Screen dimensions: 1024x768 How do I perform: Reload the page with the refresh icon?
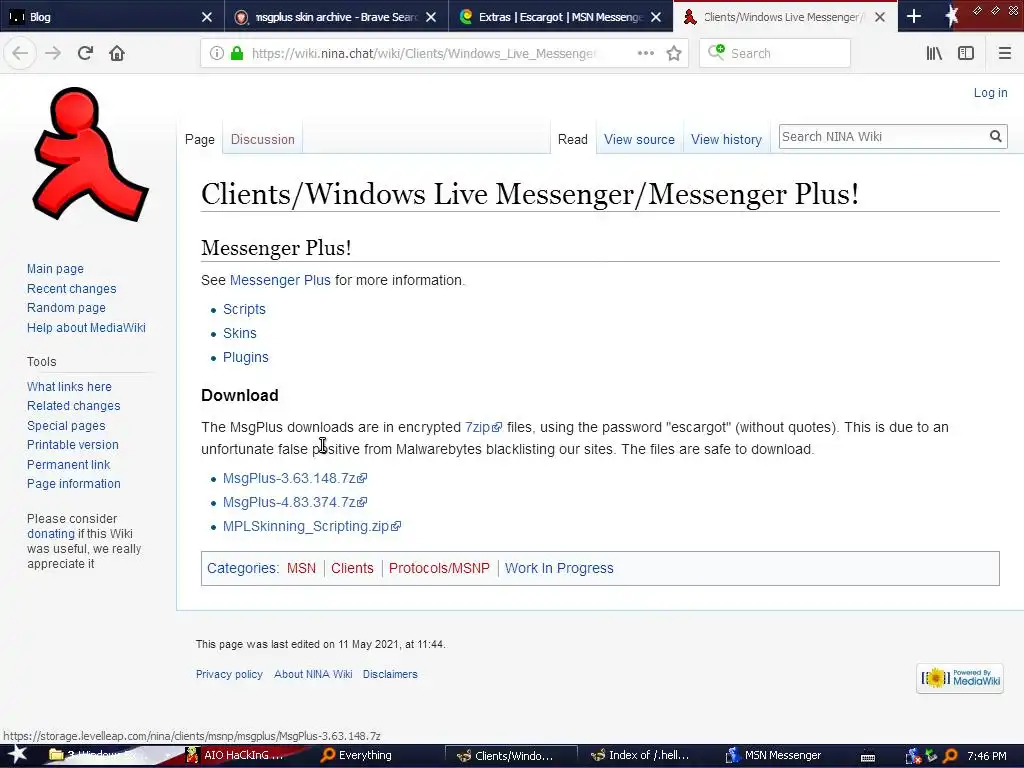85,53
